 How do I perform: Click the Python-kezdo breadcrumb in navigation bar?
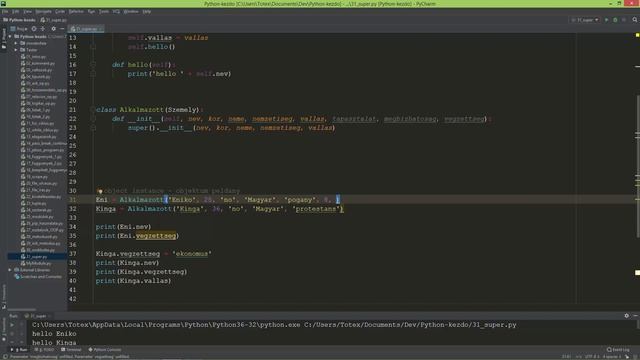tap(19, 20)
